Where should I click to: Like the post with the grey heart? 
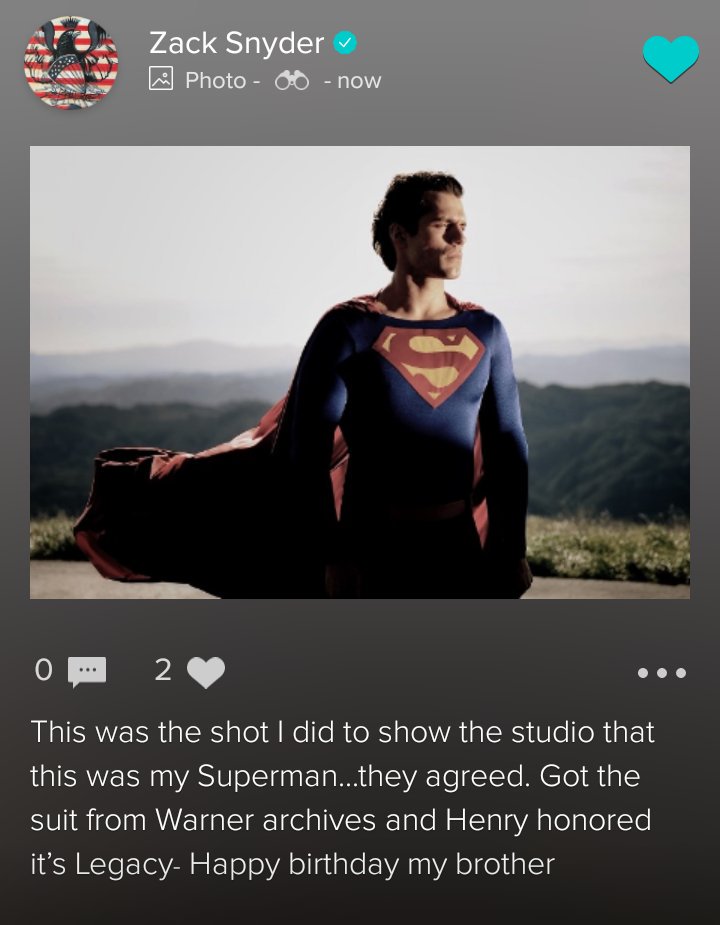206,672
